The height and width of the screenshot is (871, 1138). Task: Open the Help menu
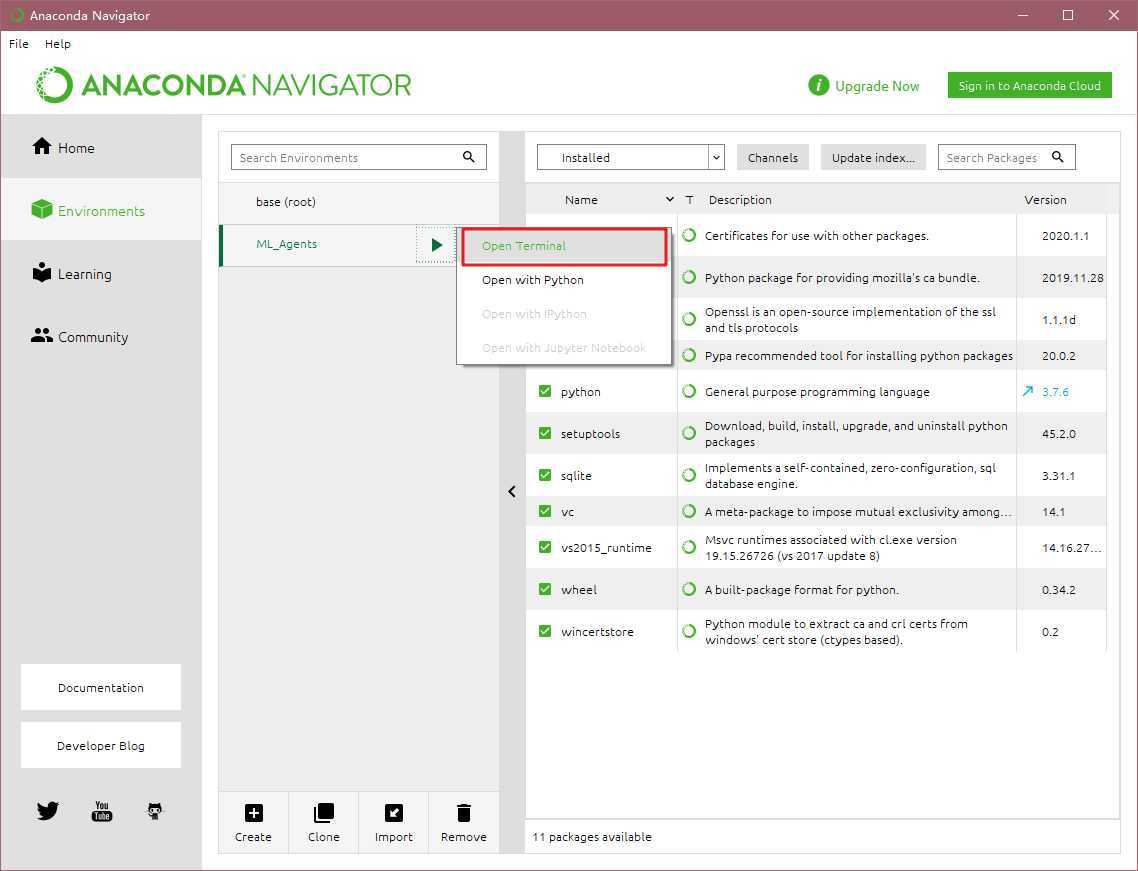tap(58, 44)
